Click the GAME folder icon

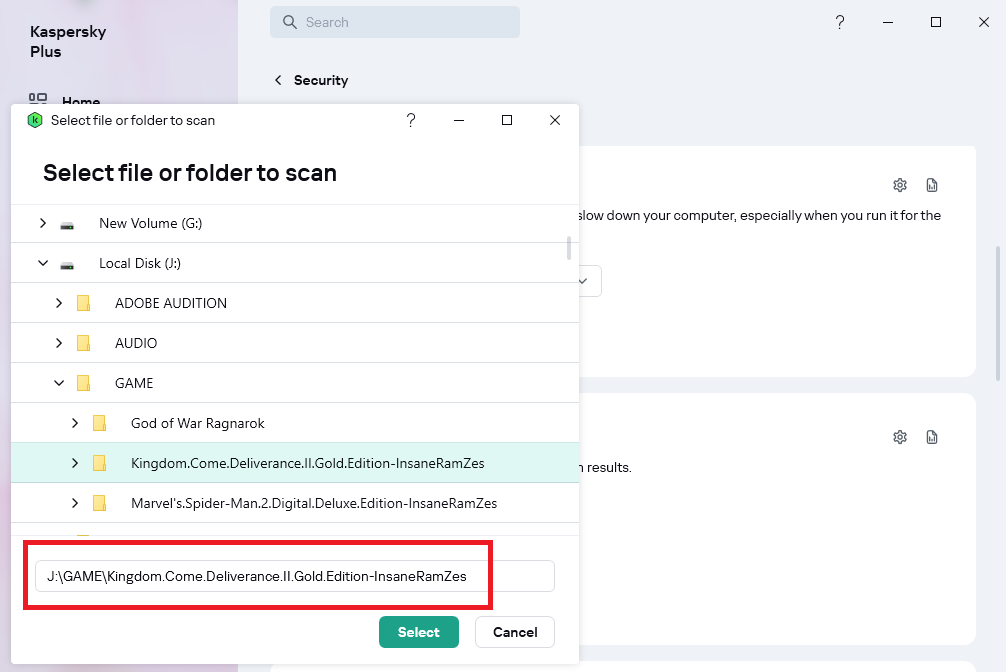click(x=83, y=383)
